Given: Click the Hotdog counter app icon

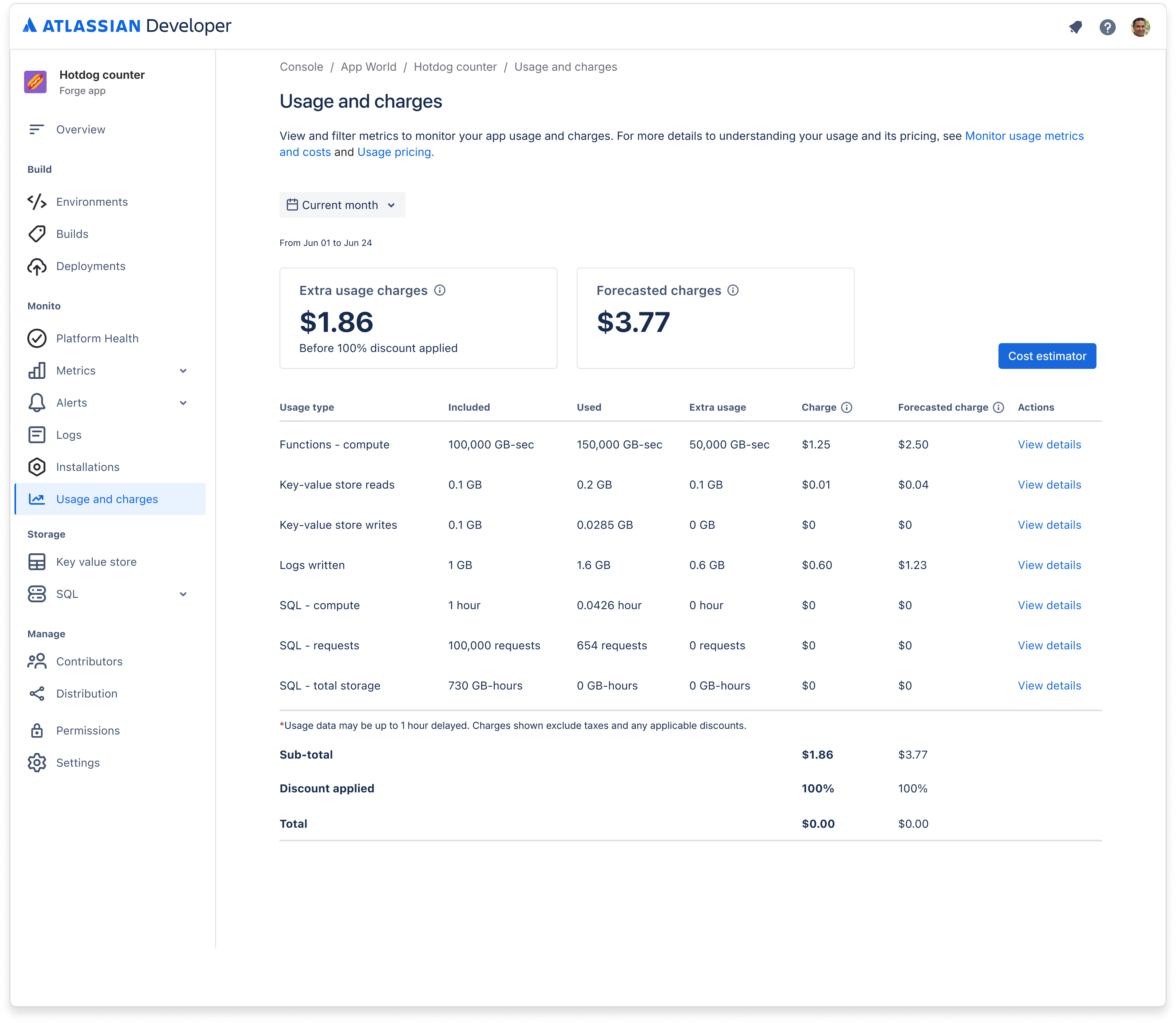Looking at the screenshot, I should (35, 82).
